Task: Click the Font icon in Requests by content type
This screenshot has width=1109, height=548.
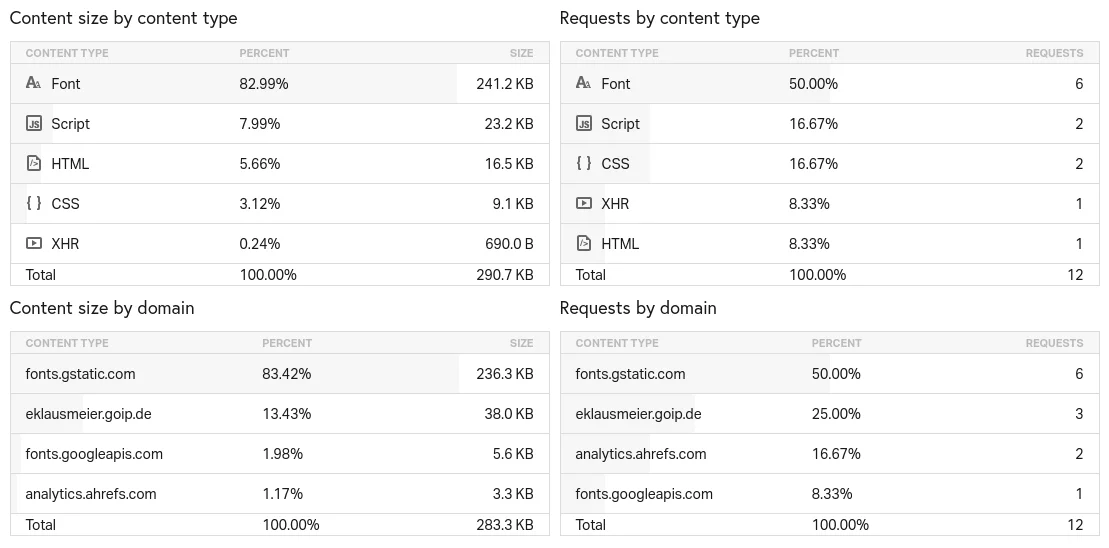Action: coord(584,84)
